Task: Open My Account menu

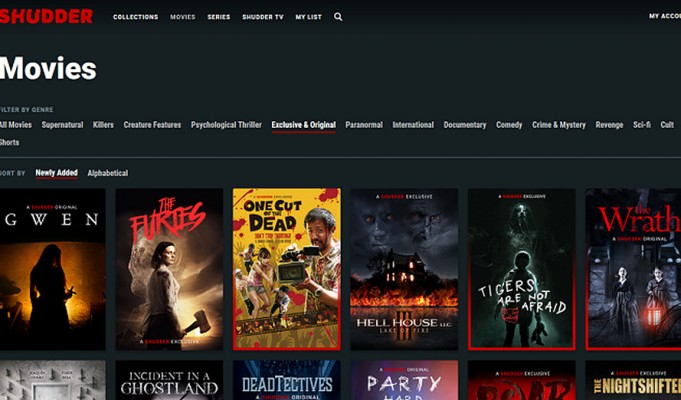Action: [x=665, y=16]
